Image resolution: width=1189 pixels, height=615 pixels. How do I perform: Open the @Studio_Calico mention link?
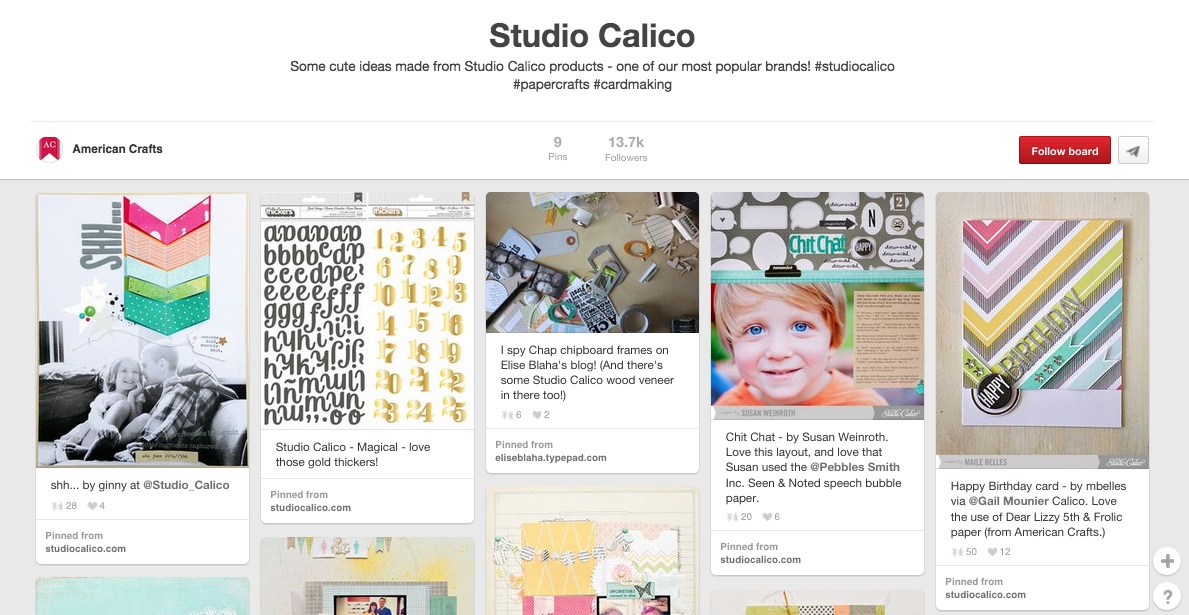tap(187, 485)
